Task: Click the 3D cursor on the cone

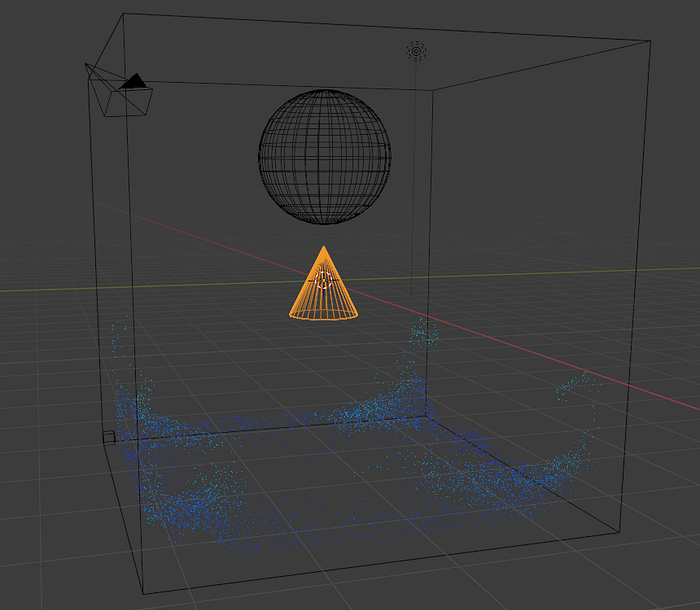Action: 323,280
